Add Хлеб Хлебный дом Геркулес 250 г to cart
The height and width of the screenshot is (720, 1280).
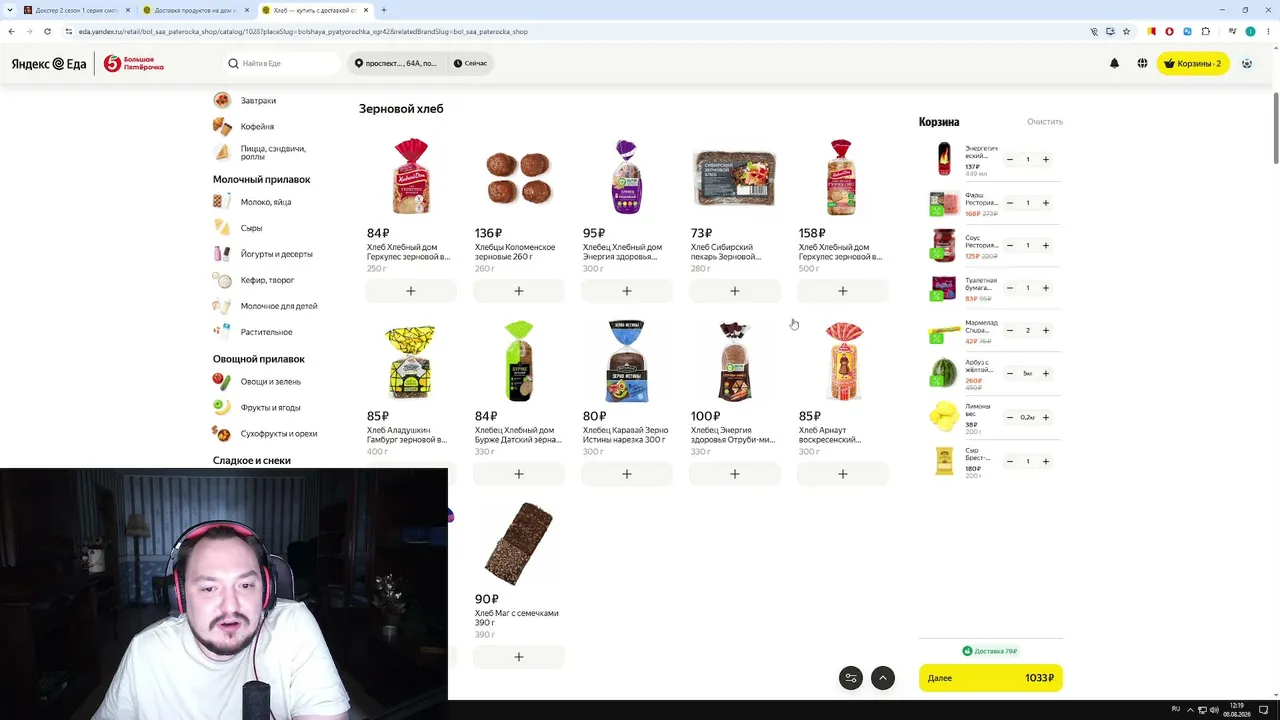(x=411, y=291)
